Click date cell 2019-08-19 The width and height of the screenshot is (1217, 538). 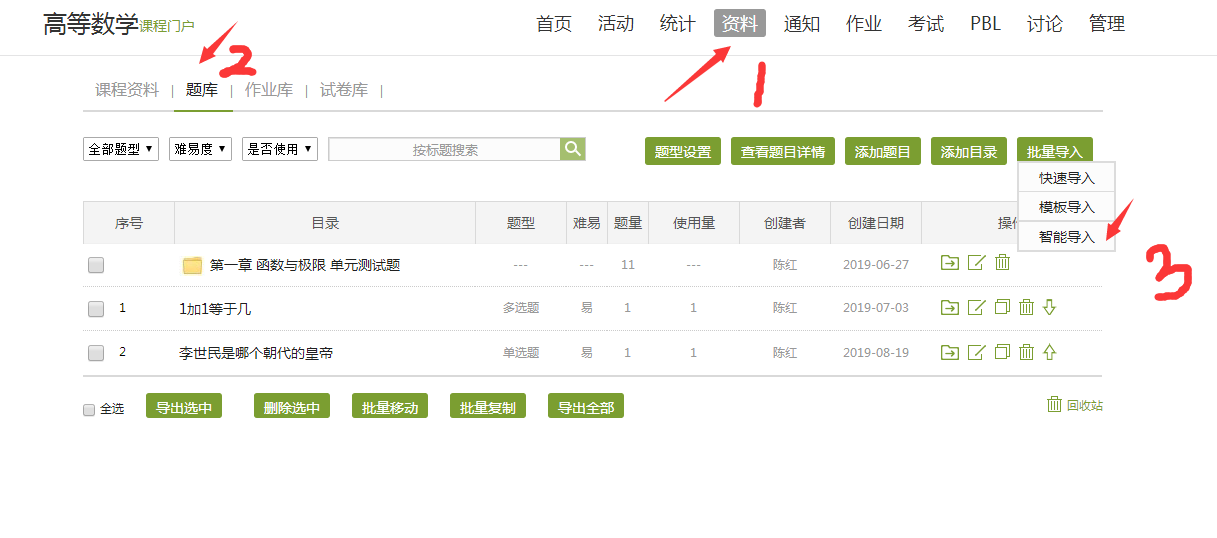point(876,353)
